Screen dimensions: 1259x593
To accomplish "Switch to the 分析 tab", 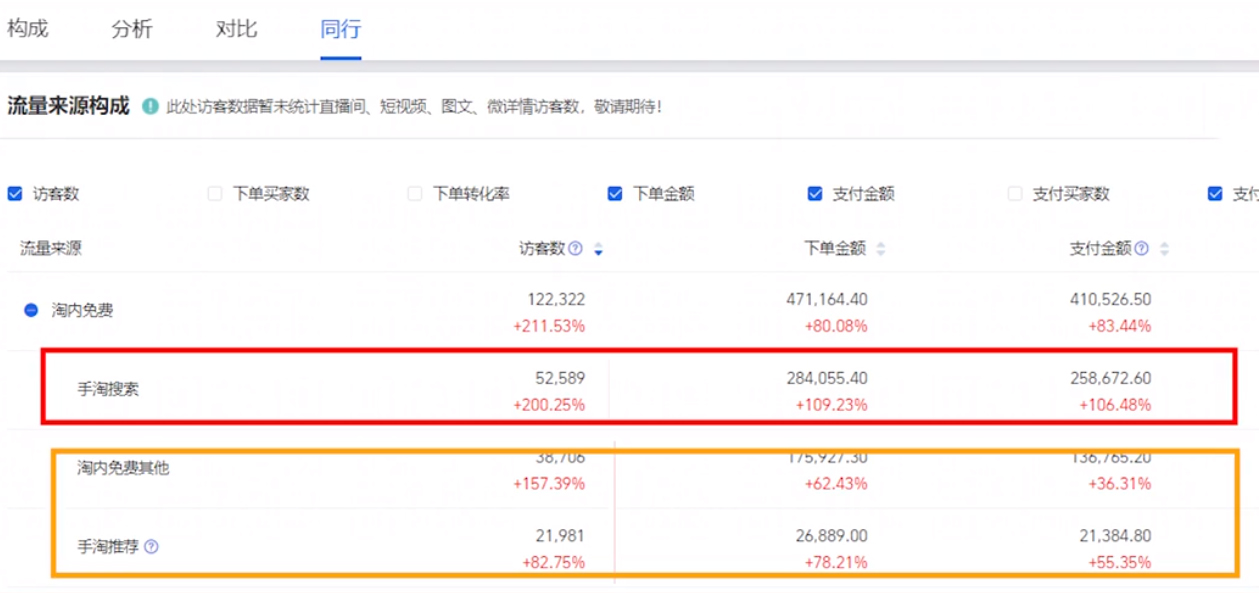I will coord(131,30).
